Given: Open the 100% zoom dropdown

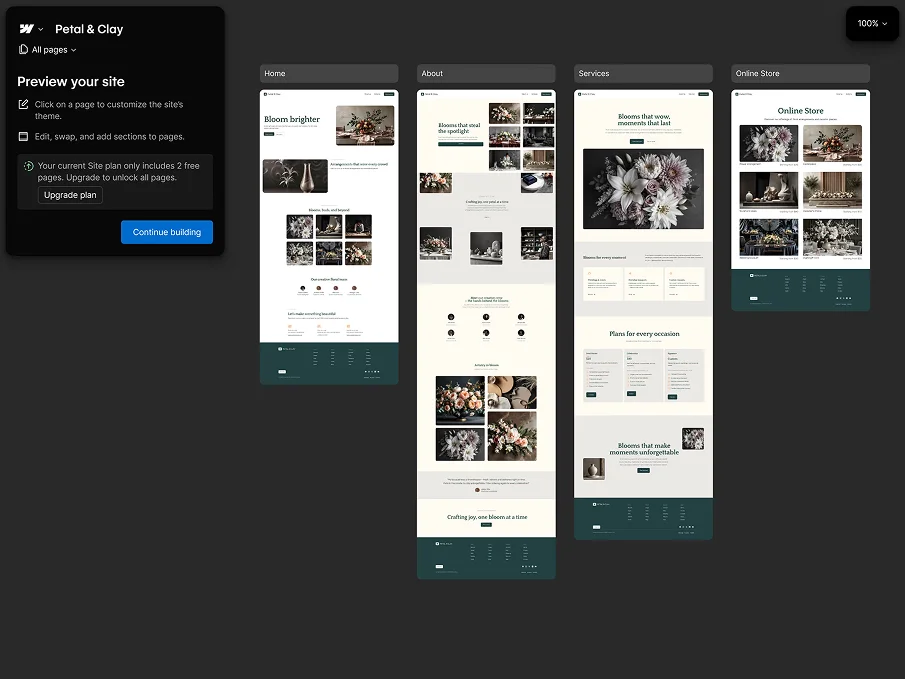Looking at the screenshot, I should coord(872,24).
